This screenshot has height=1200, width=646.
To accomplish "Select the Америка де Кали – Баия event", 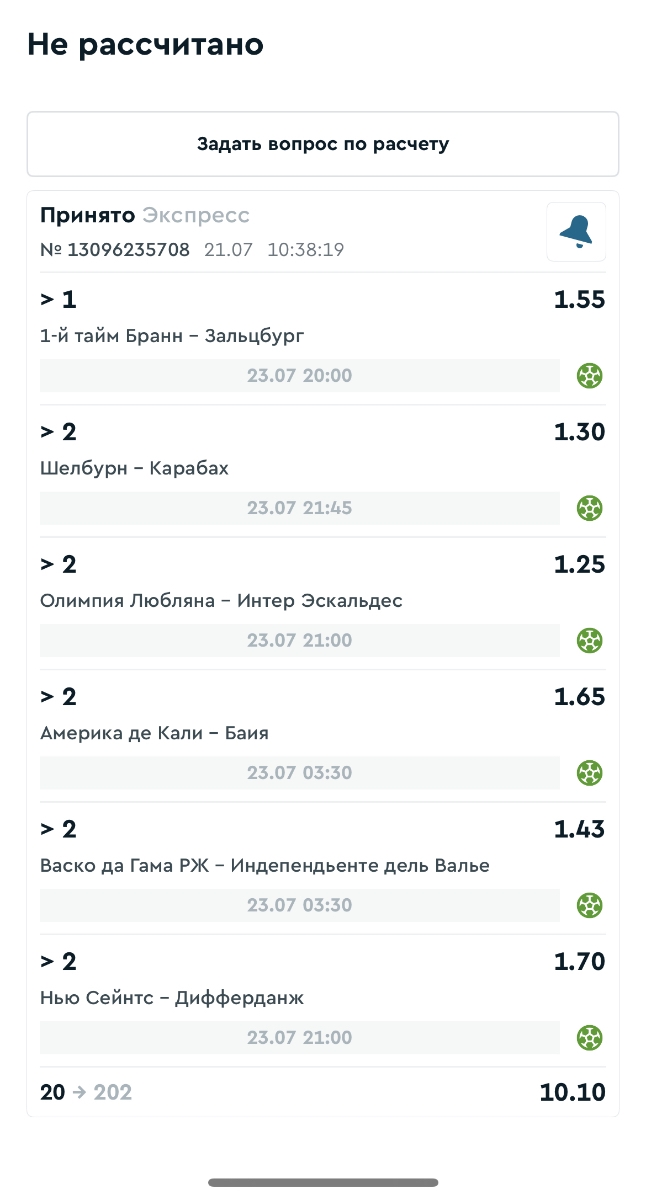I will click(154, 733).
